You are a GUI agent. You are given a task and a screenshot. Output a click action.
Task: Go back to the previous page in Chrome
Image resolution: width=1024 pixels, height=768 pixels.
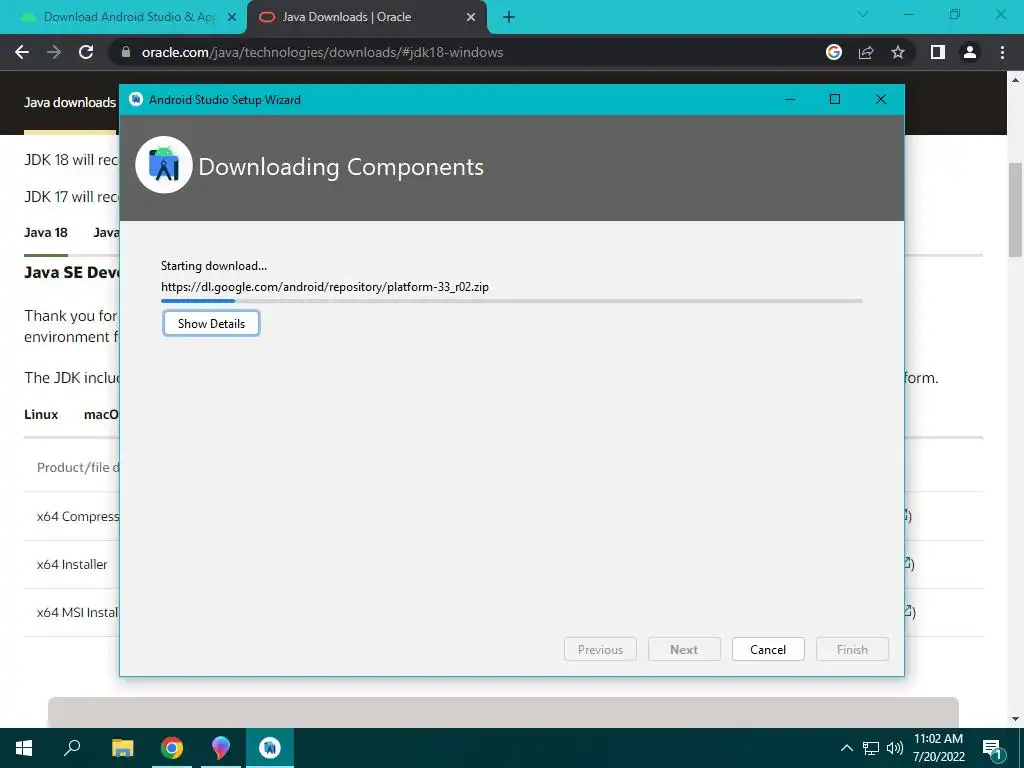(x=22, y=52)
